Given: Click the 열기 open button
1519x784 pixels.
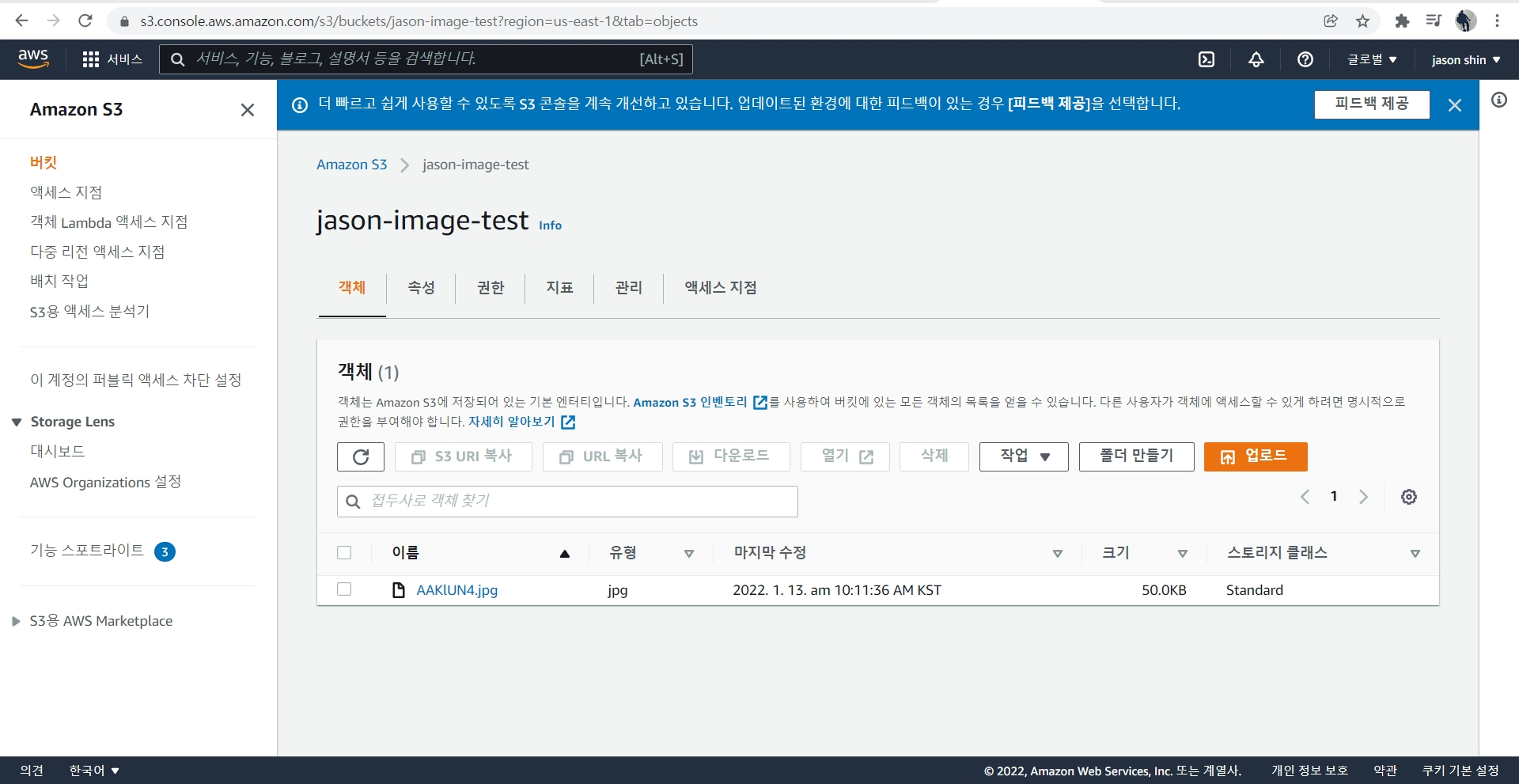Looking at the screenshot, I should pos(845,456).
